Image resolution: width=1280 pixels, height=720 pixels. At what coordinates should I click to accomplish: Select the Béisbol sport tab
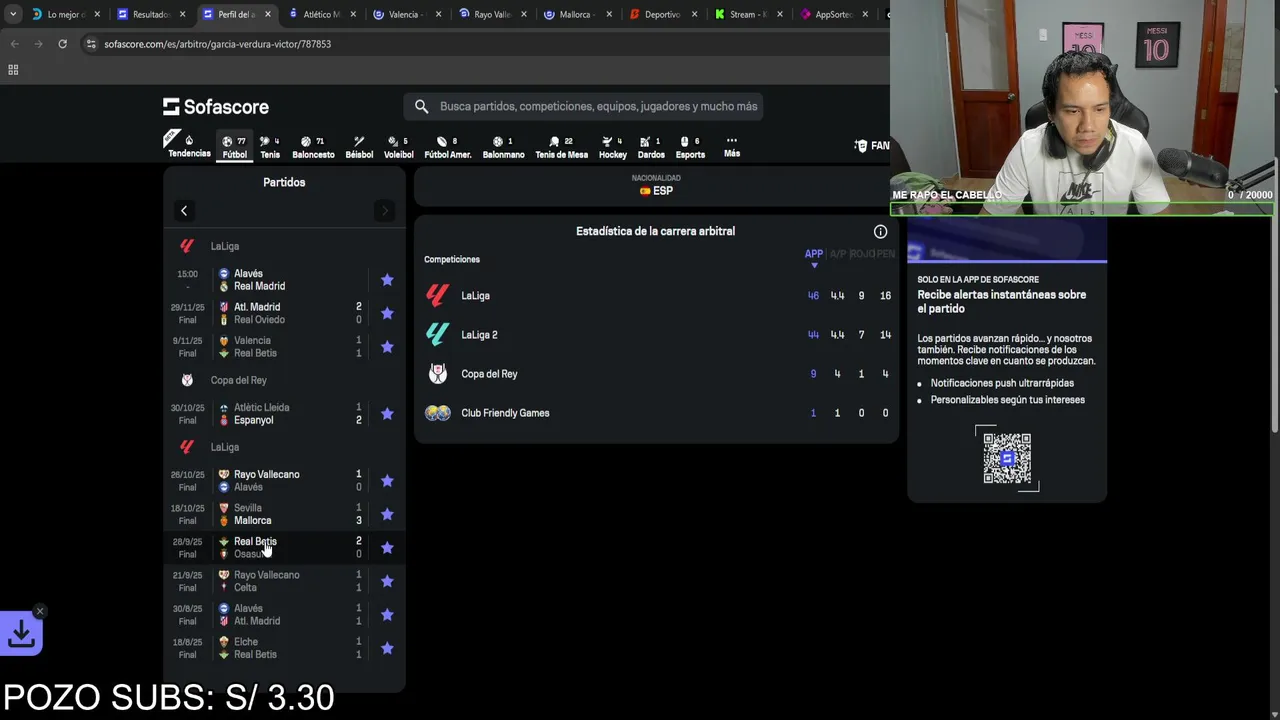[359, 147]
